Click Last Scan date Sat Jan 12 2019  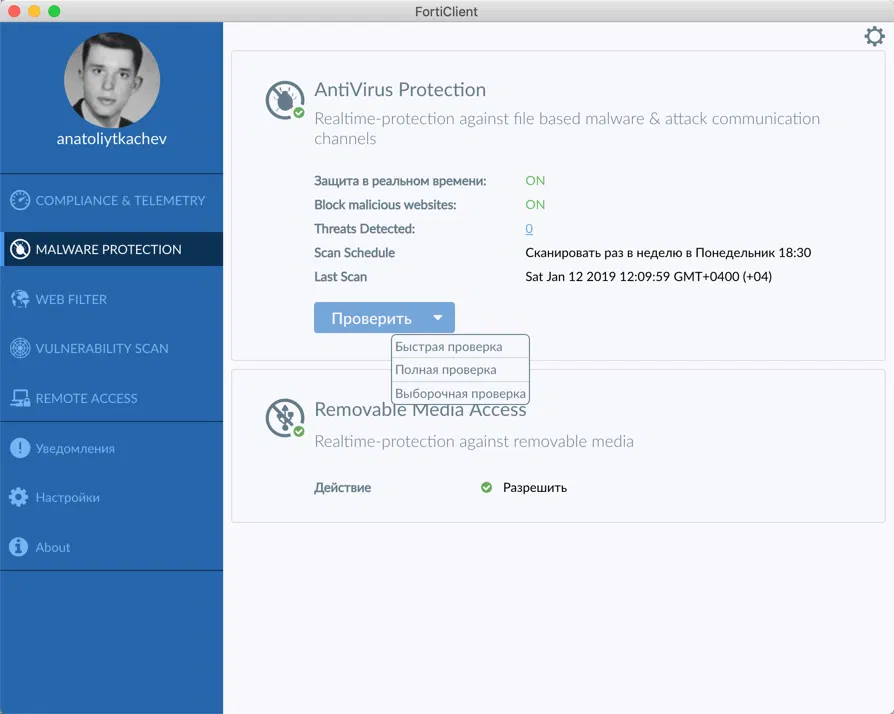(648, 277)
